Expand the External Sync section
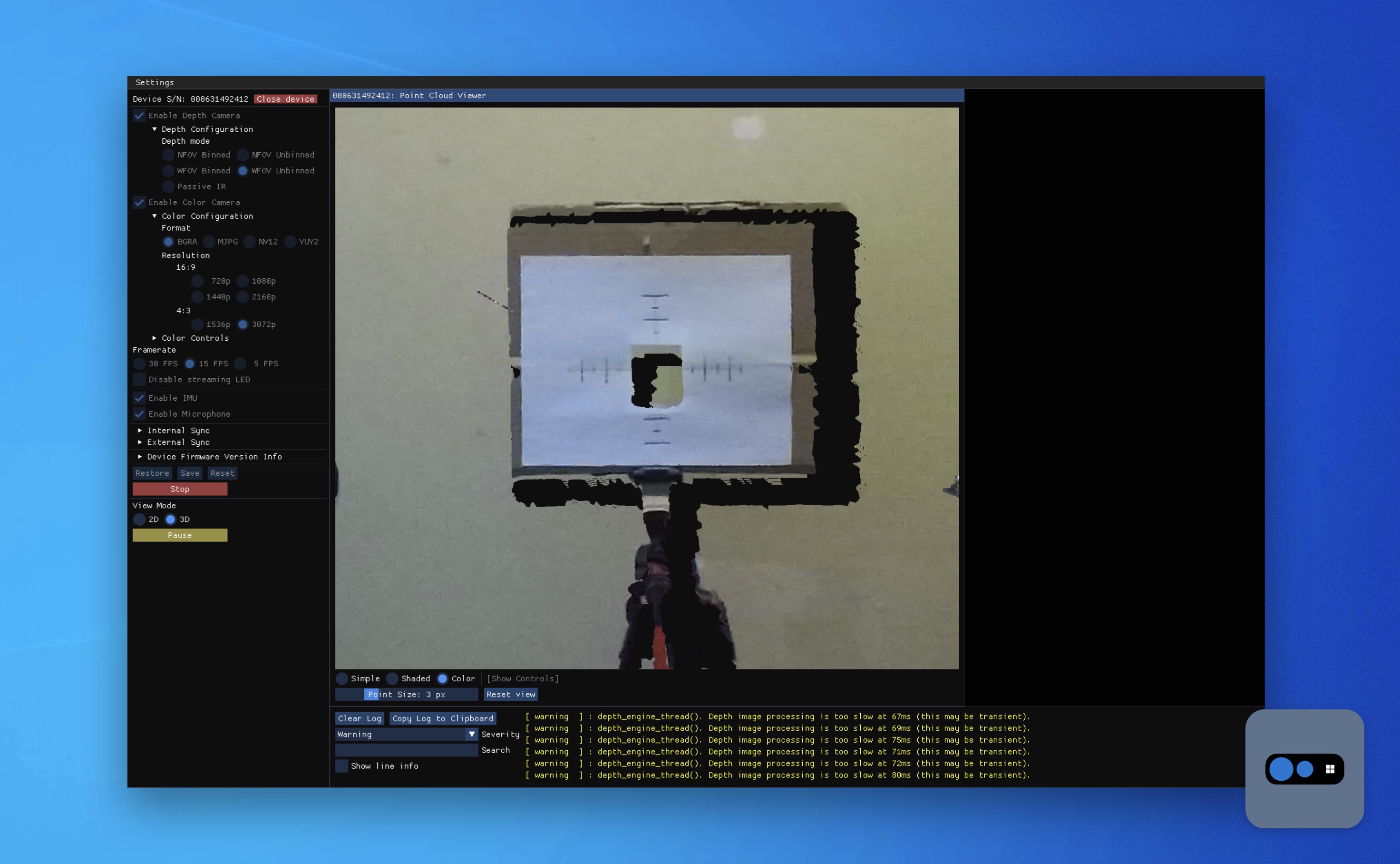 pyautogui.click(x=140, y=442)
